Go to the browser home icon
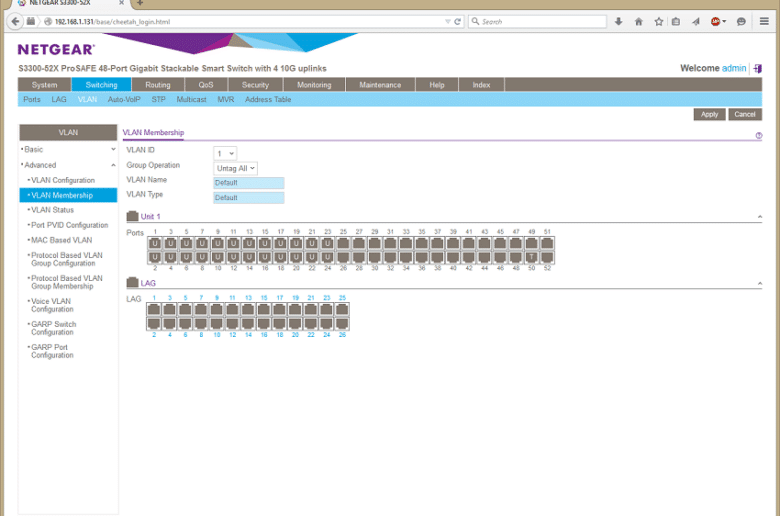Screen dimensions: 780x516 tap(639, 21)
